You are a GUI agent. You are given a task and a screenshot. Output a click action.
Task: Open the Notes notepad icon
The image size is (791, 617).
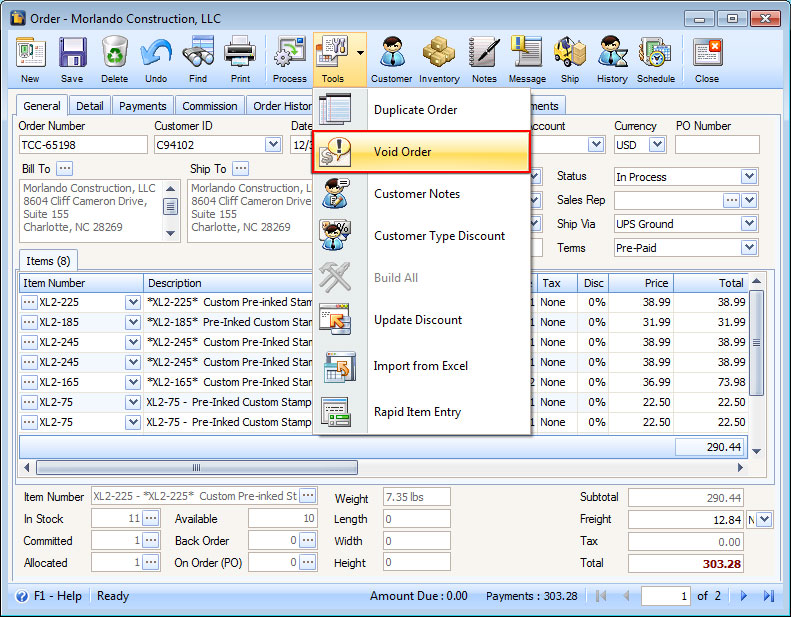[x=484, y=59]
